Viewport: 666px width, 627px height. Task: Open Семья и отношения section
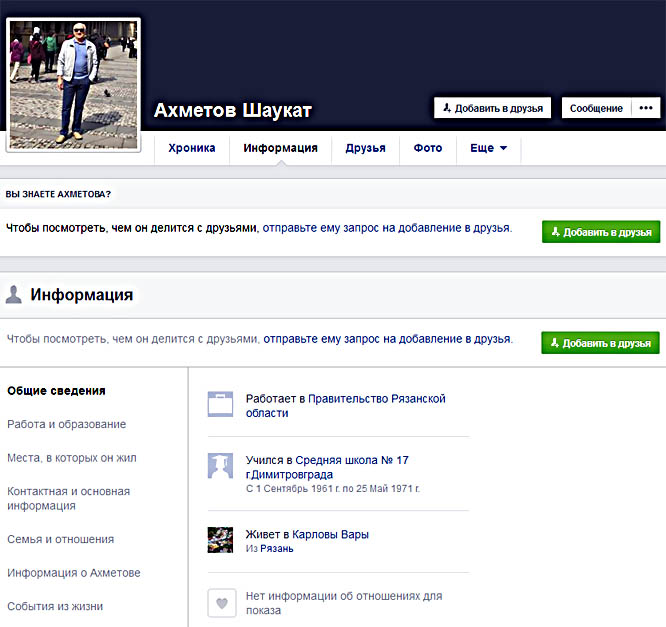61,539
